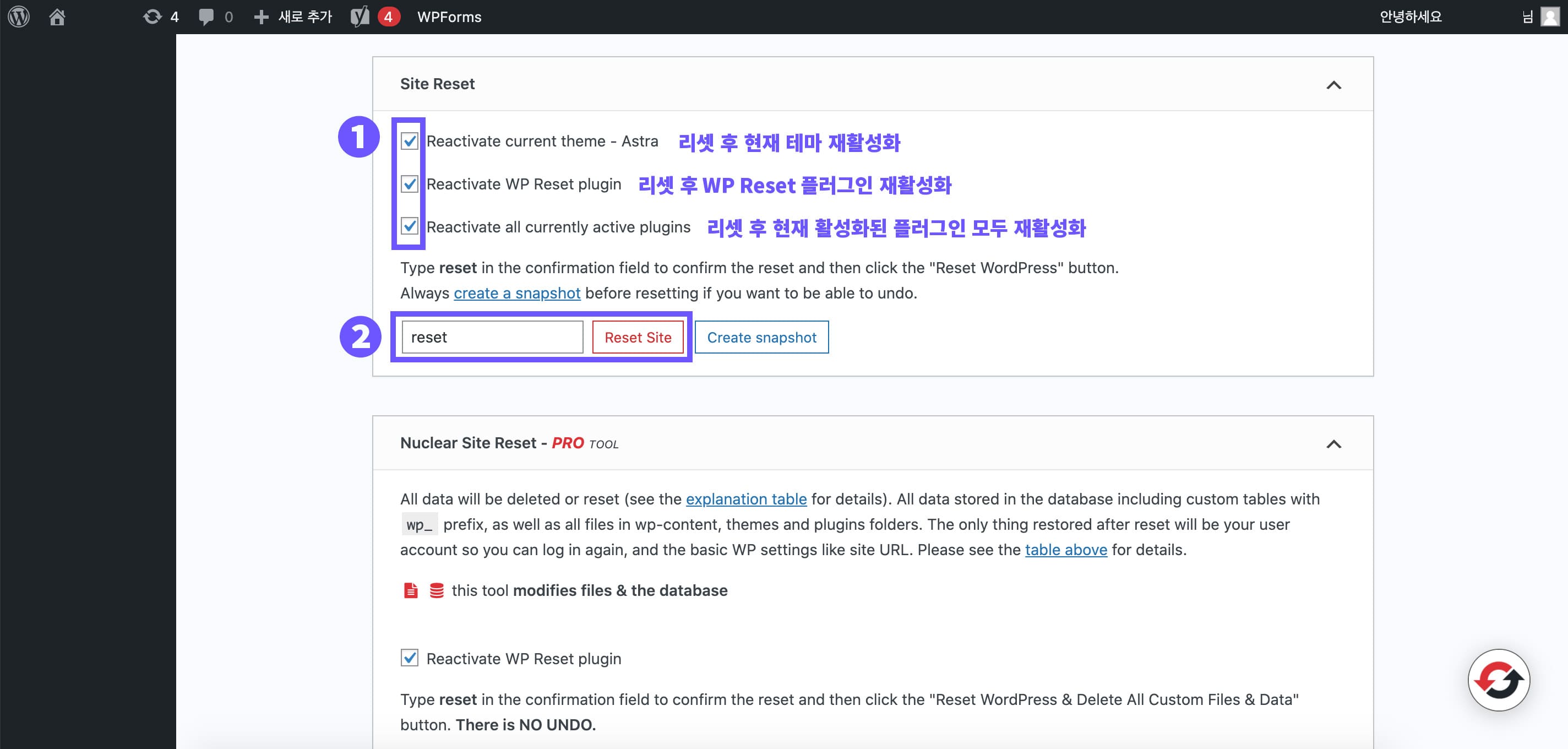This screenshot has width=1568, height=749.
Task: Click the WordPress logo icon
Action: point(19,17)
